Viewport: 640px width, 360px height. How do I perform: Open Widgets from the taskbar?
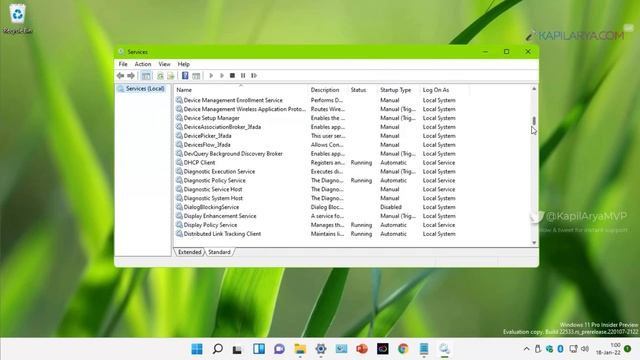pos(259,349)
